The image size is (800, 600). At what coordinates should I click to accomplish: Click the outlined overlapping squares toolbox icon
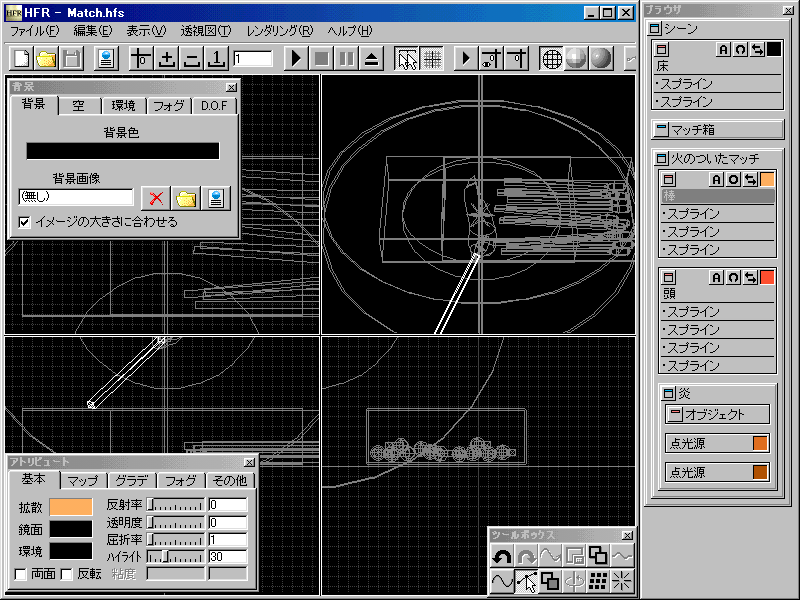[598, 556]
